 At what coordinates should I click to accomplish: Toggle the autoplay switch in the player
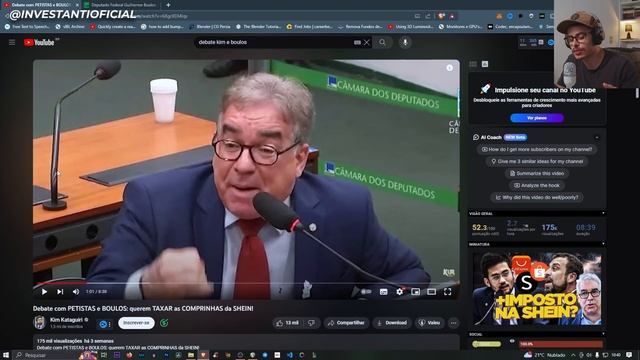(x=366, y=291)
